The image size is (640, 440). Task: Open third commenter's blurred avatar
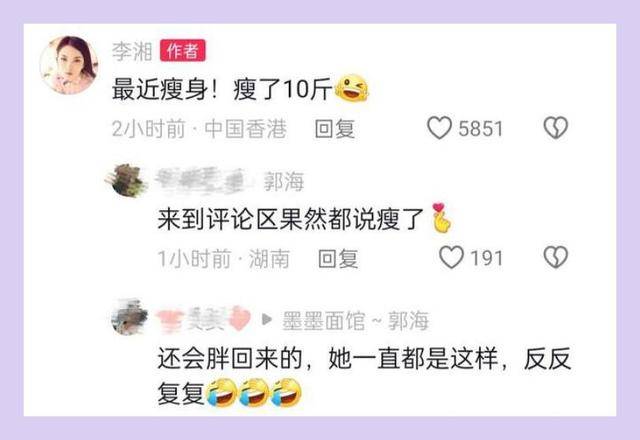[x=130, y=318]
